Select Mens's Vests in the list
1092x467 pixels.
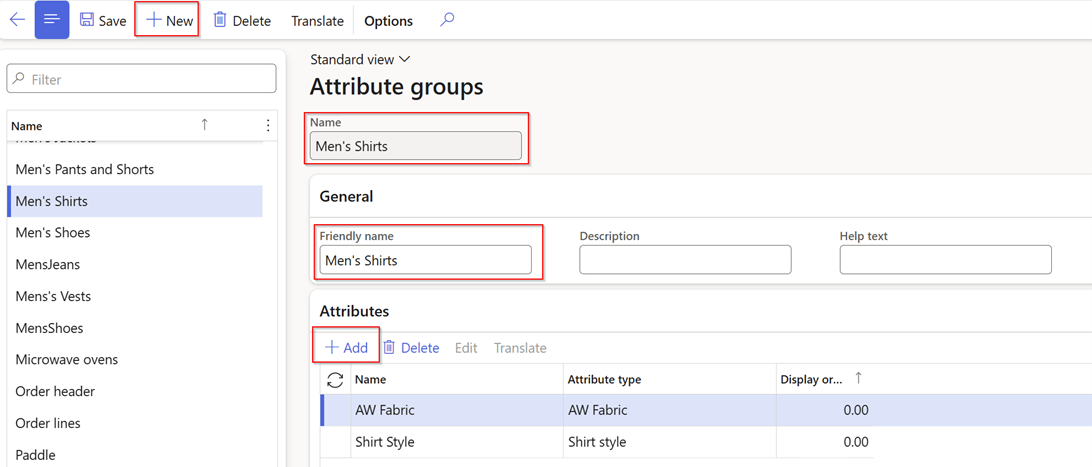136,296
